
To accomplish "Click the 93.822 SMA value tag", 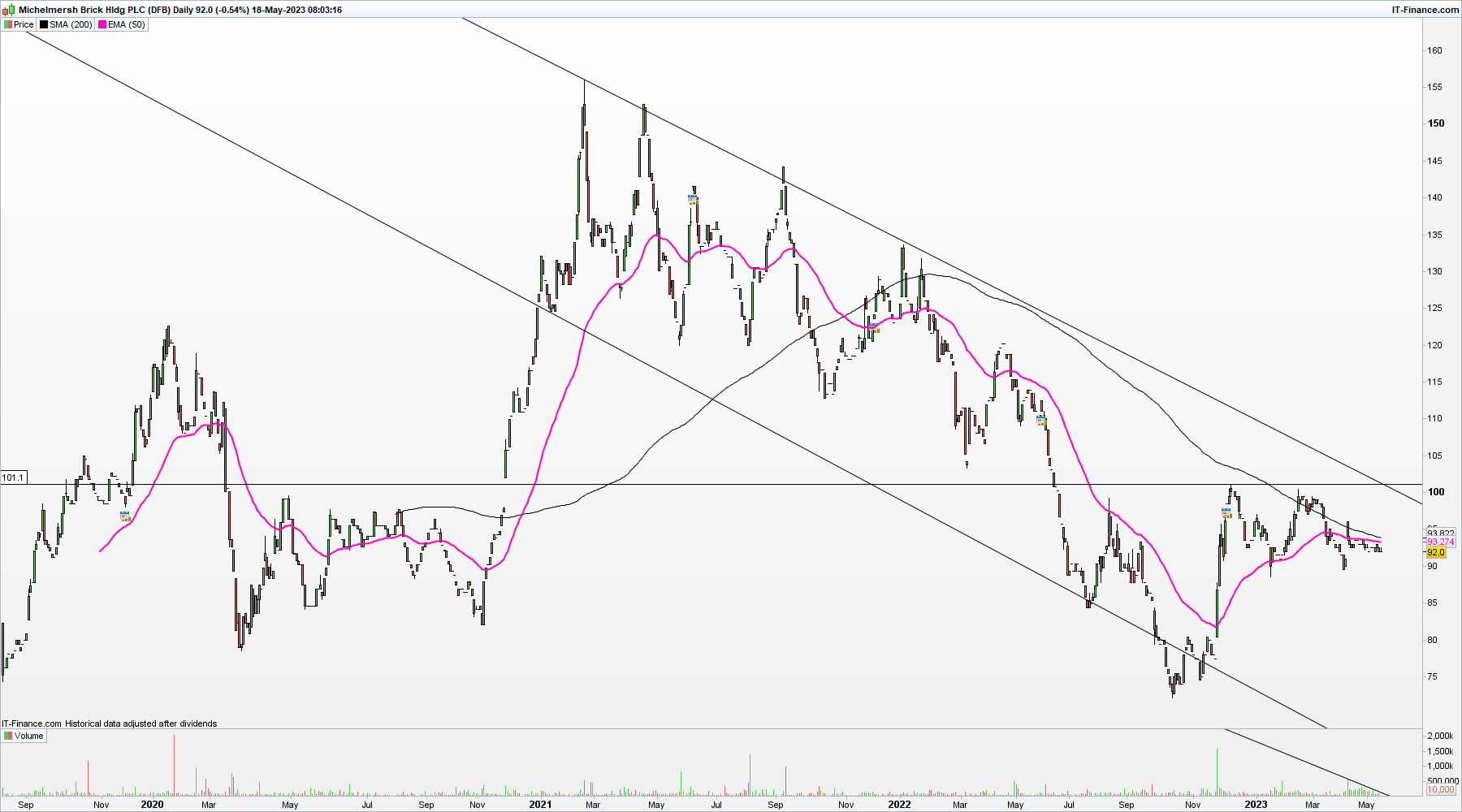I will pos(1440,533).
